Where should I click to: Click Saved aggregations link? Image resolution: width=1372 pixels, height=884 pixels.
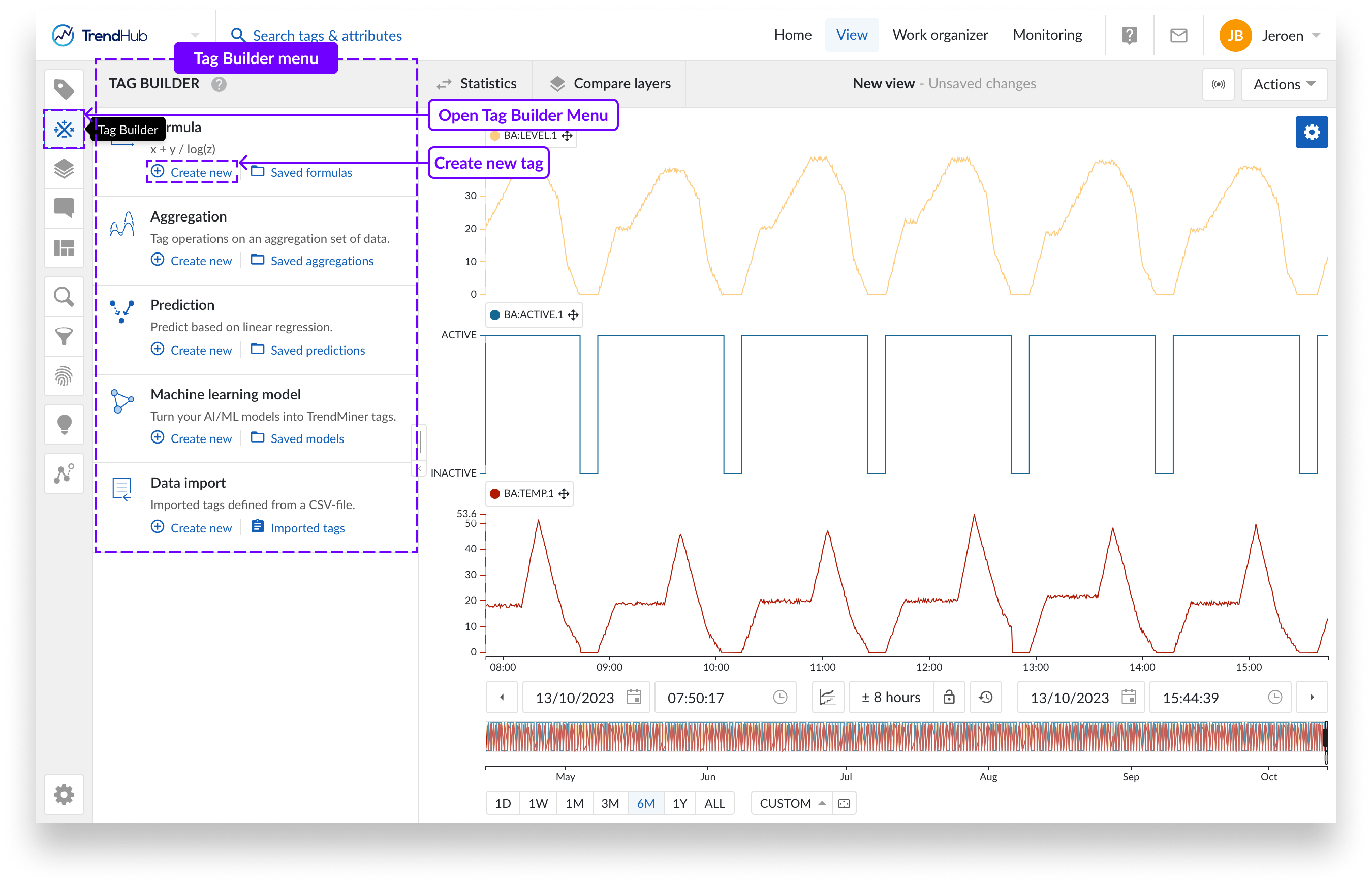click(322, 261)
